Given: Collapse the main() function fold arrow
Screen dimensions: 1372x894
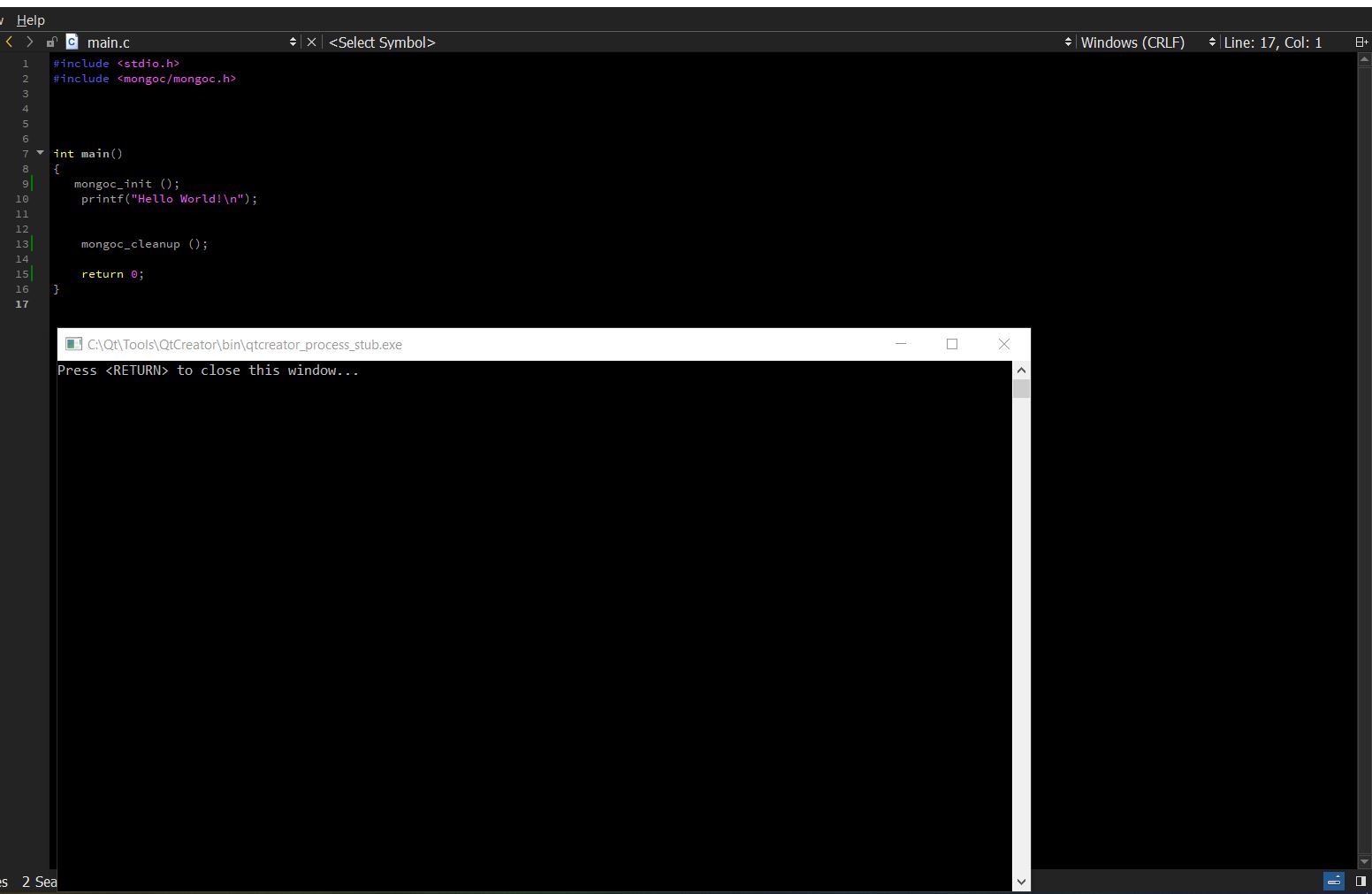Looking at the screenshot, I should pos(40,153).
